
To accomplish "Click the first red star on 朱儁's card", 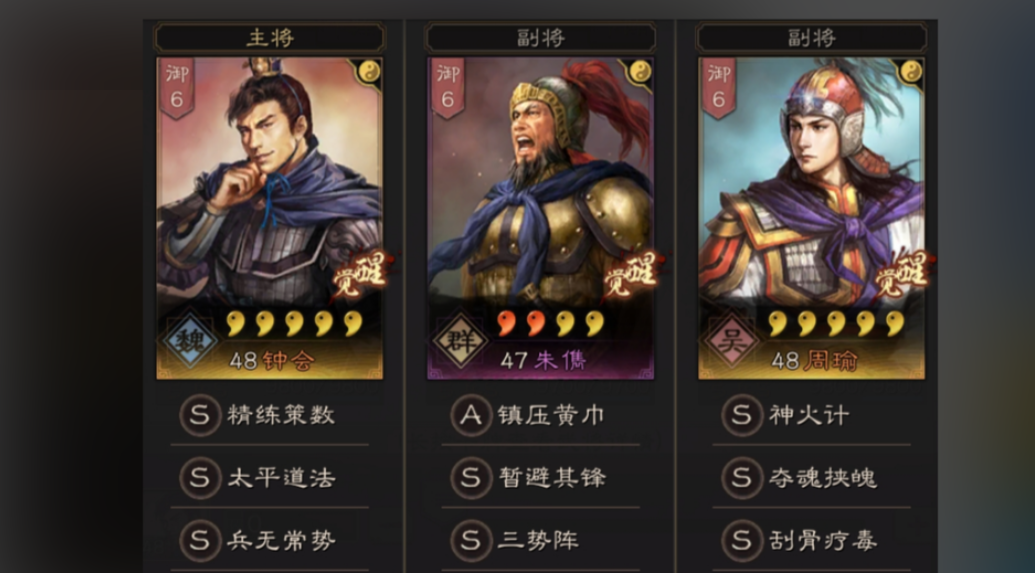I will 506,323.
